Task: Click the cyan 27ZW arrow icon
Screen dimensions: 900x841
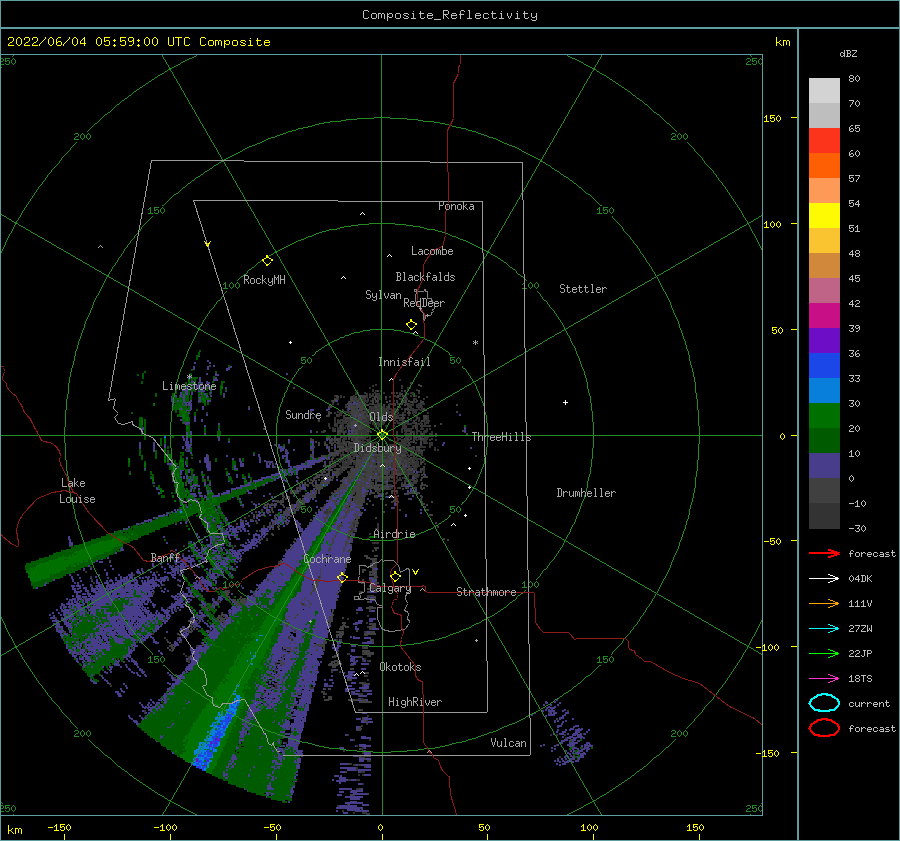Action: pyautogui.click(x=824, y=629)
